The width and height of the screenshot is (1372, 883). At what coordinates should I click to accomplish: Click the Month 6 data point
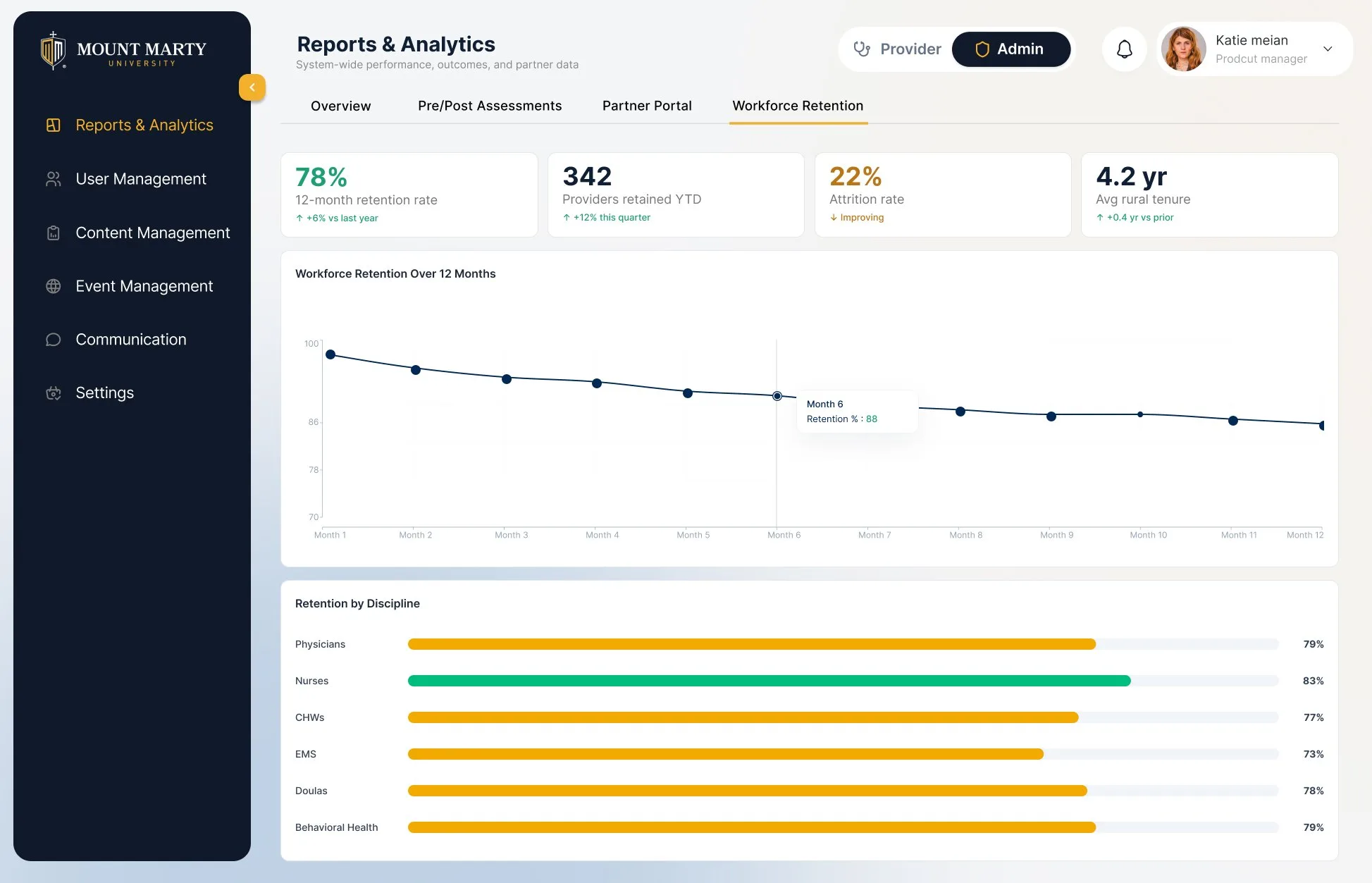coord(777,396)
